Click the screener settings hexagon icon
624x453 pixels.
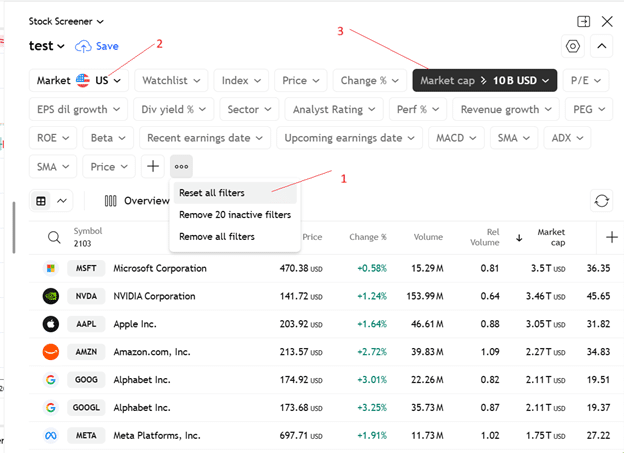coord(573,46)
